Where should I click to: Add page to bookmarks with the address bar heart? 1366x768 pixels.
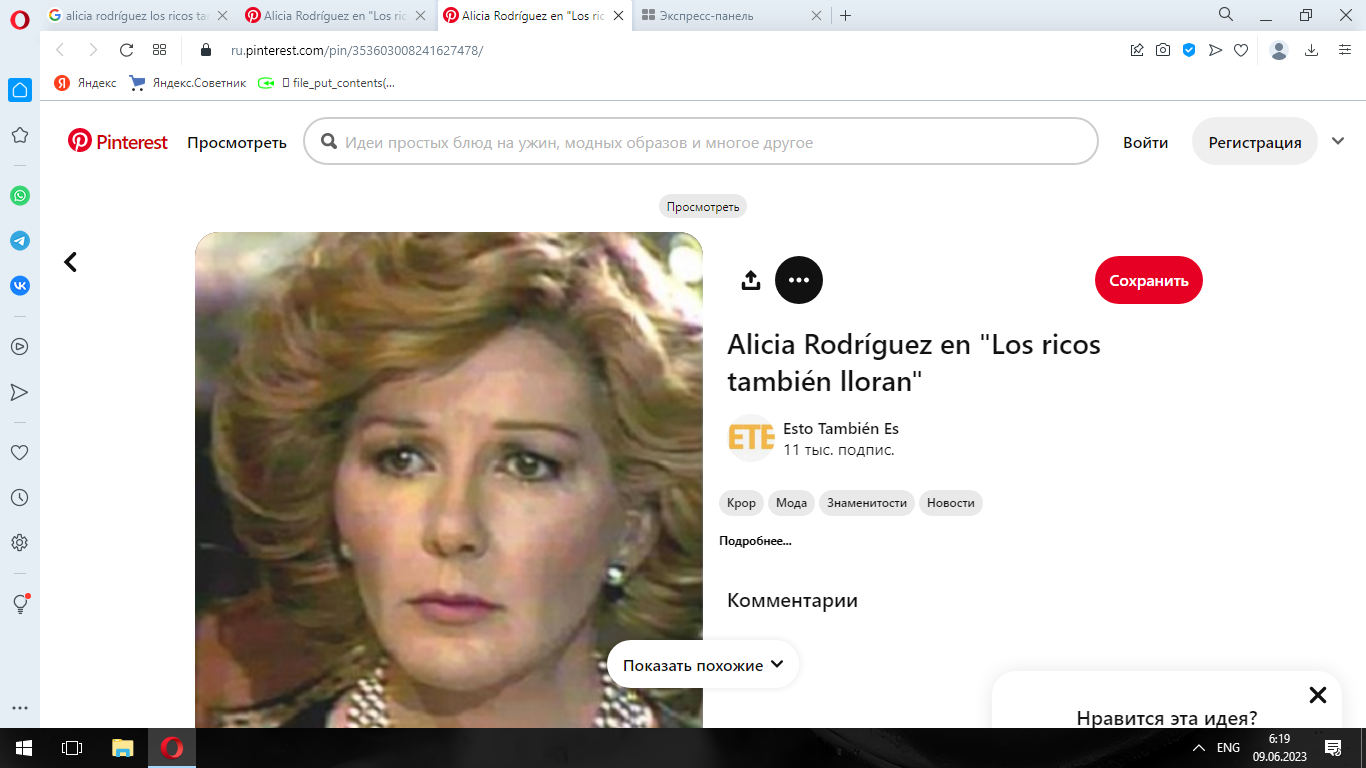1241,50
